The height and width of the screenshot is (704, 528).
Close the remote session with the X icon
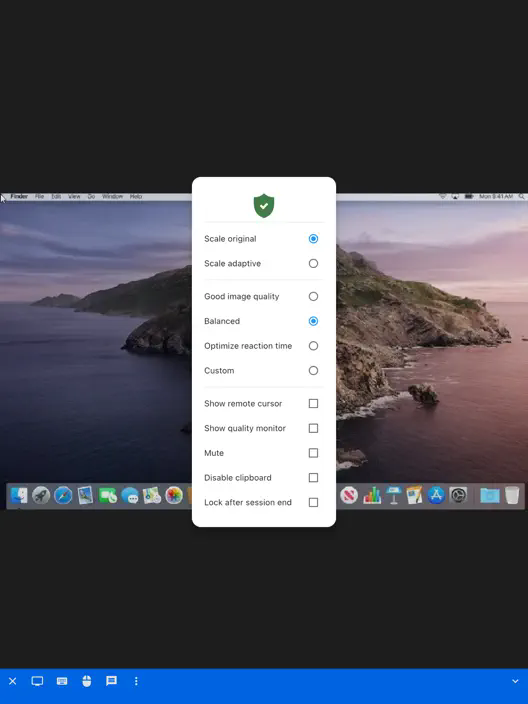(x=13, y=681)
